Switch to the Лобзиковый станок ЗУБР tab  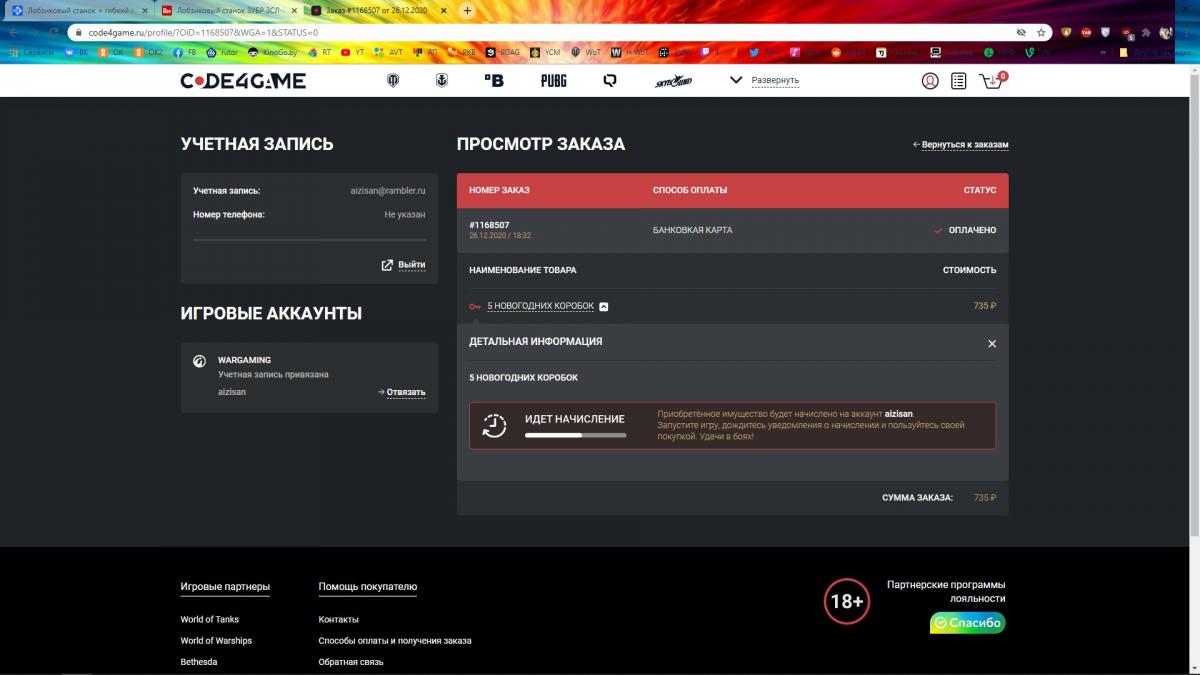(x=229, y=10)
